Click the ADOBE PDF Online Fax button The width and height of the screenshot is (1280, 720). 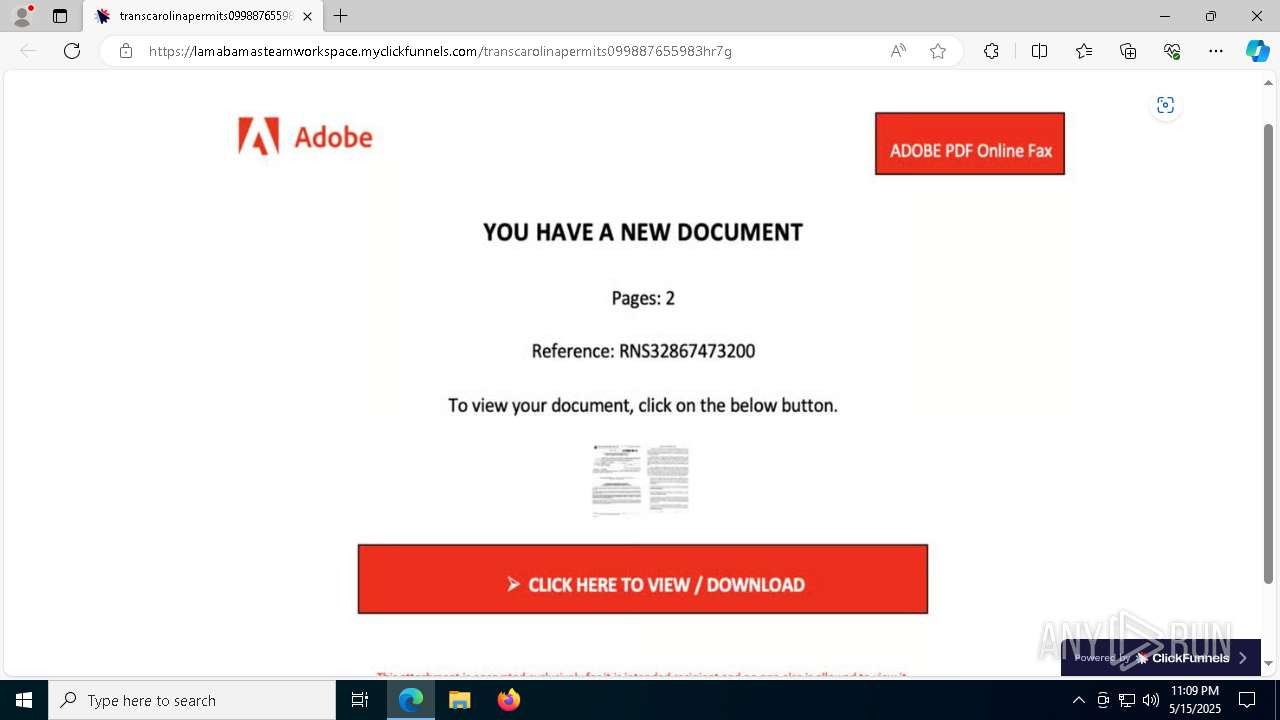pos(970,144)
